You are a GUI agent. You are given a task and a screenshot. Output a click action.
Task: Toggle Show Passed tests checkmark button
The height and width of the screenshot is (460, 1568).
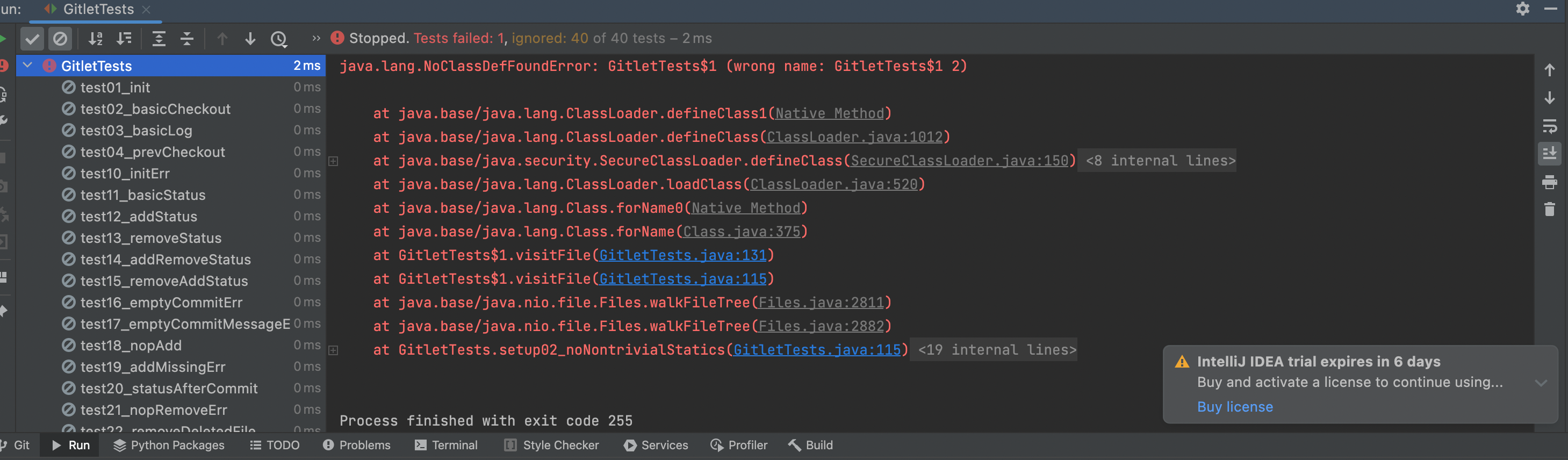coord(32,39)
